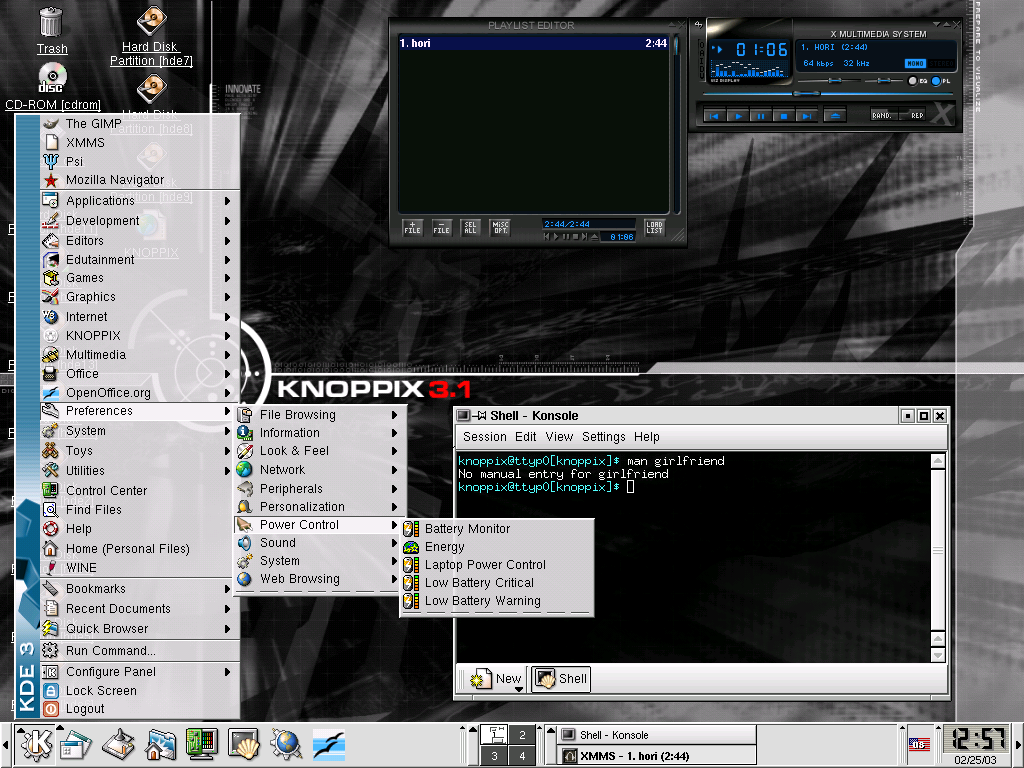Switch to Shell - Konsole in the taskbar
The image size is (1024, 768).
(x=656, y=735)
